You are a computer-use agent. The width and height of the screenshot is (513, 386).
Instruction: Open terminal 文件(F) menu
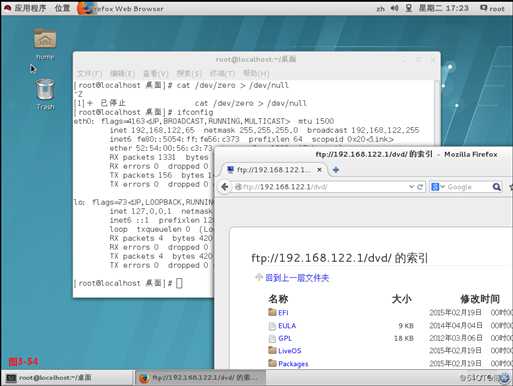pyautogui.click(x=89, y=74)
